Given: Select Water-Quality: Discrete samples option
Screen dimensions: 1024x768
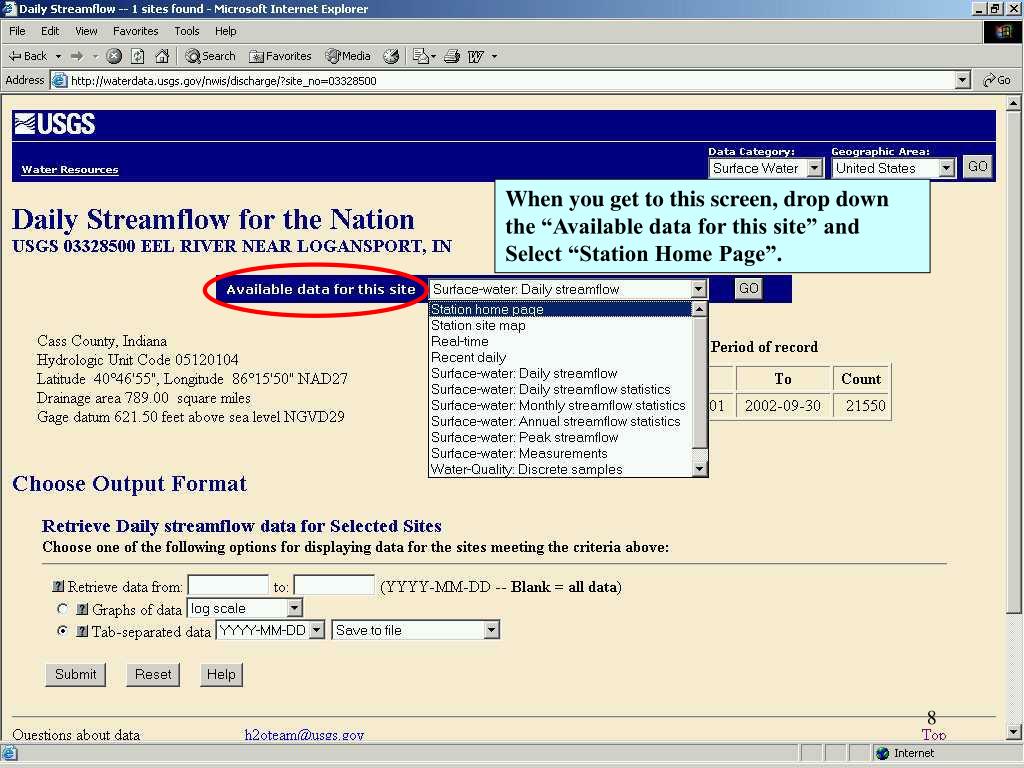Looking at the screenshot, I should 560,470.
